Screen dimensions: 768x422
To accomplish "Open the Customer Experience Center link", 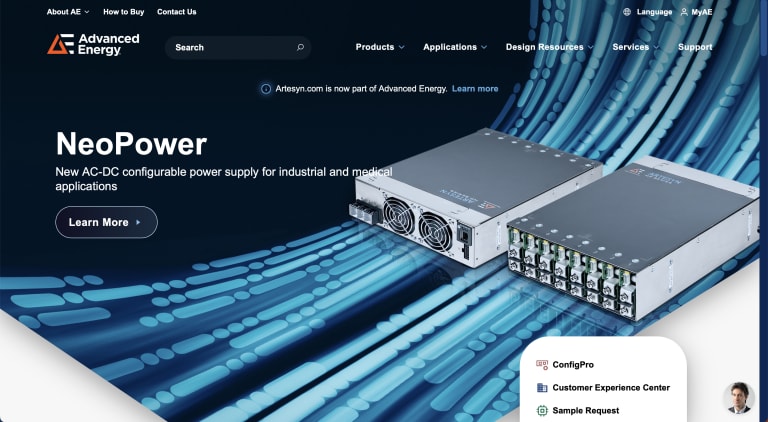I will pos(611,388).
